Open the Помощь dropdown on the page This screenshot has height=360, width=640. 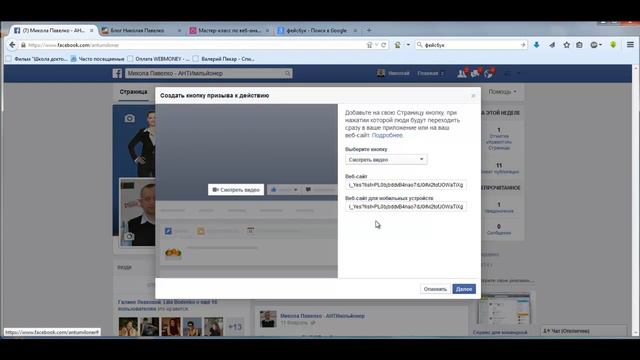click(502, 92)
